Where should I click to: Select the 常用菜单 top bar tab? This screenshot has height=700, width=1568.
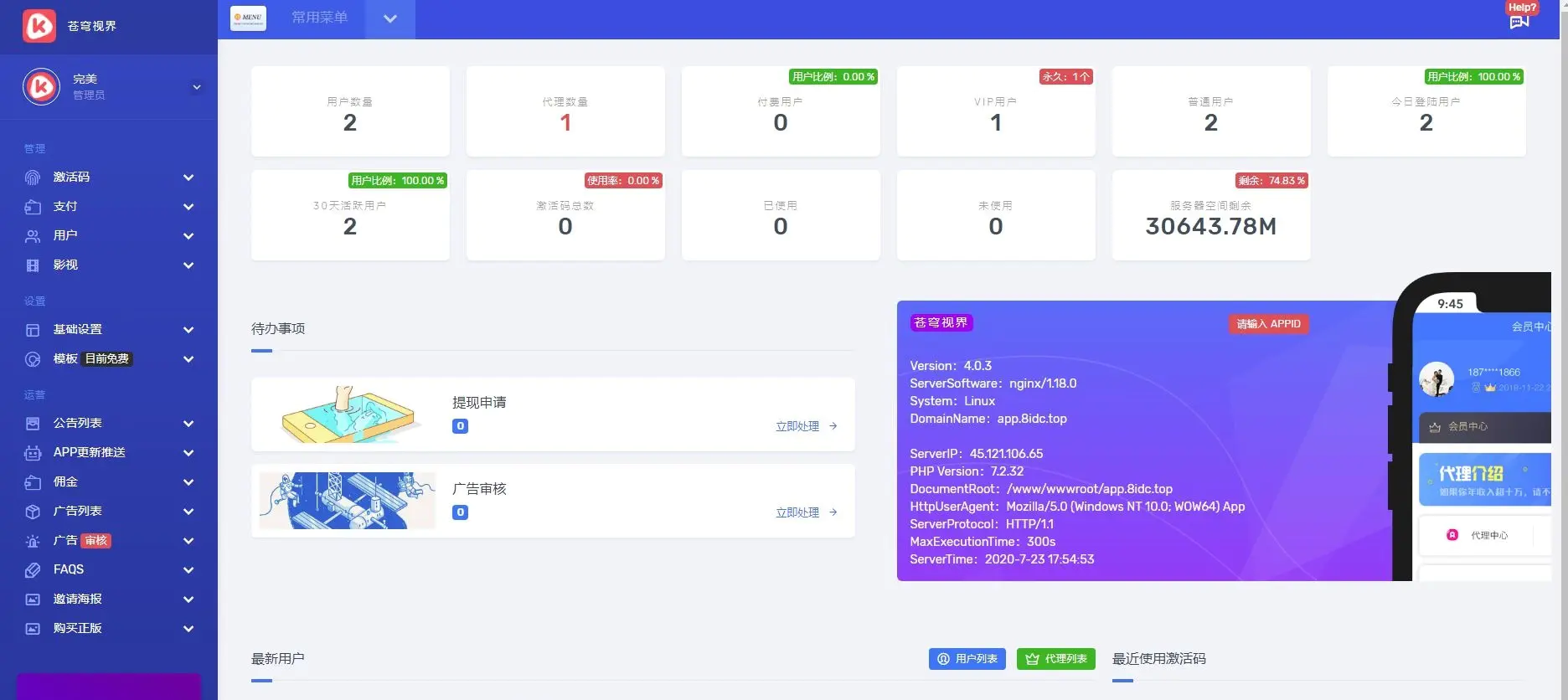pos(319,18)
